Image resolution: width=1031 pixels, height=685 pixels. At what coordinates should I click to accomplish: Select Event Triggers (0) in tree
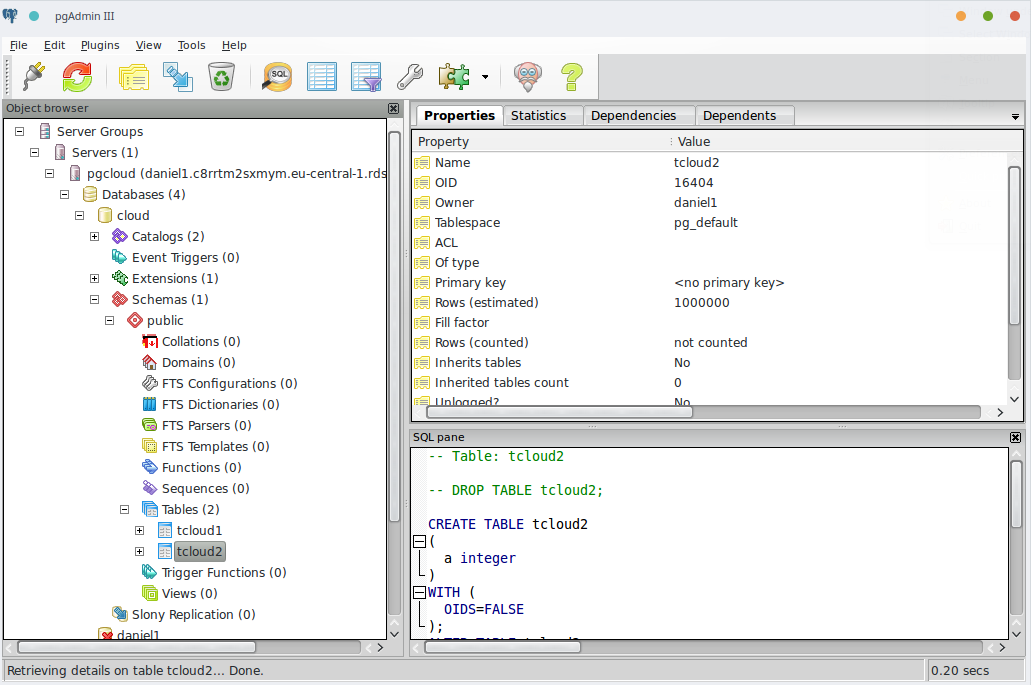(x=185, y=258)
